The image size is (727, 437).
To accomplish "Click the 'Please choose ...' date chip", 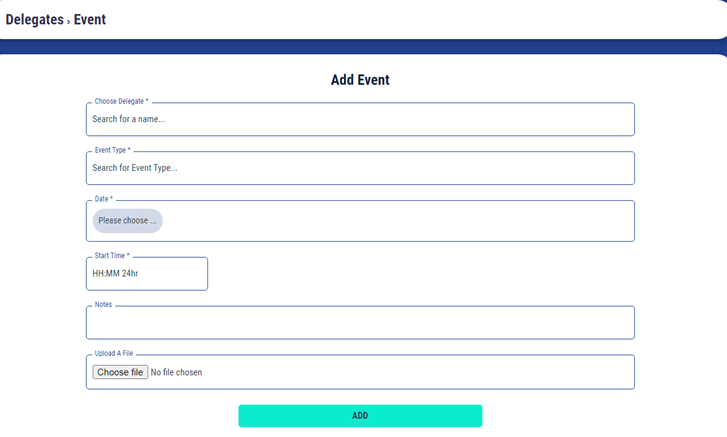I will tap(127, 220).
